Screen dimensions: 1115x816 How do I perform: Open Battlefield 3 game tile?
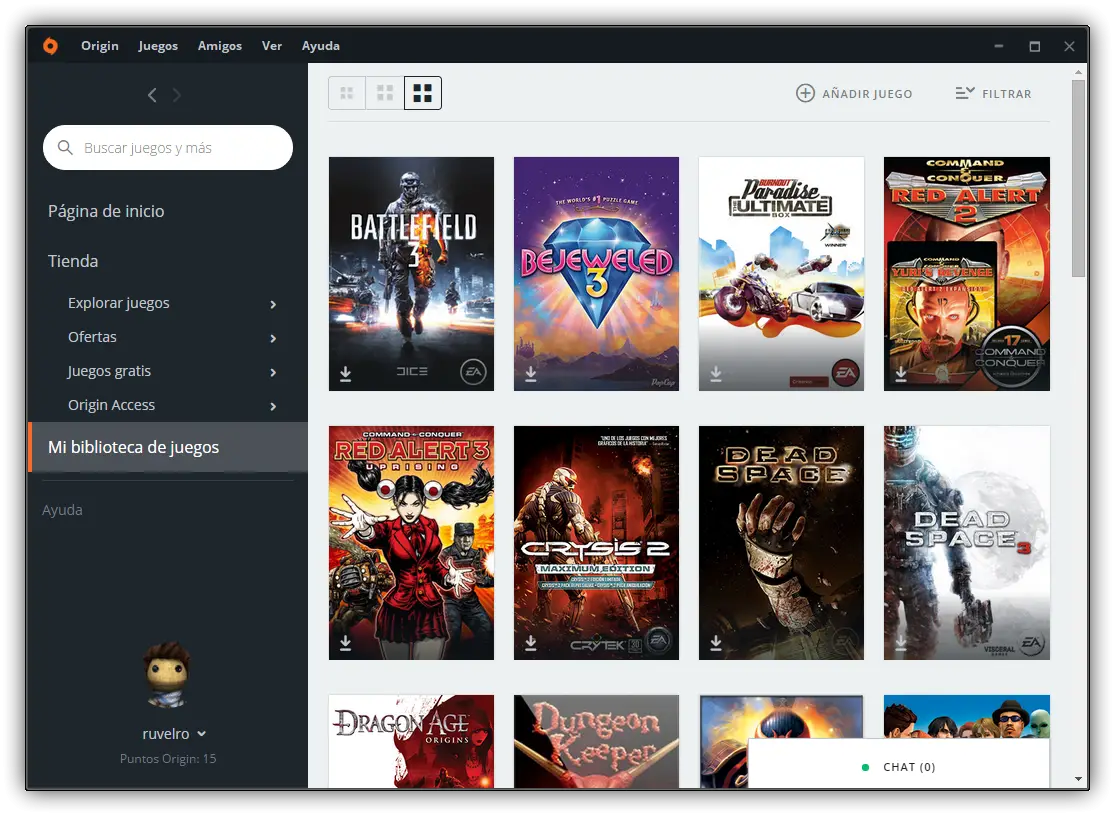tap(411, 274)
